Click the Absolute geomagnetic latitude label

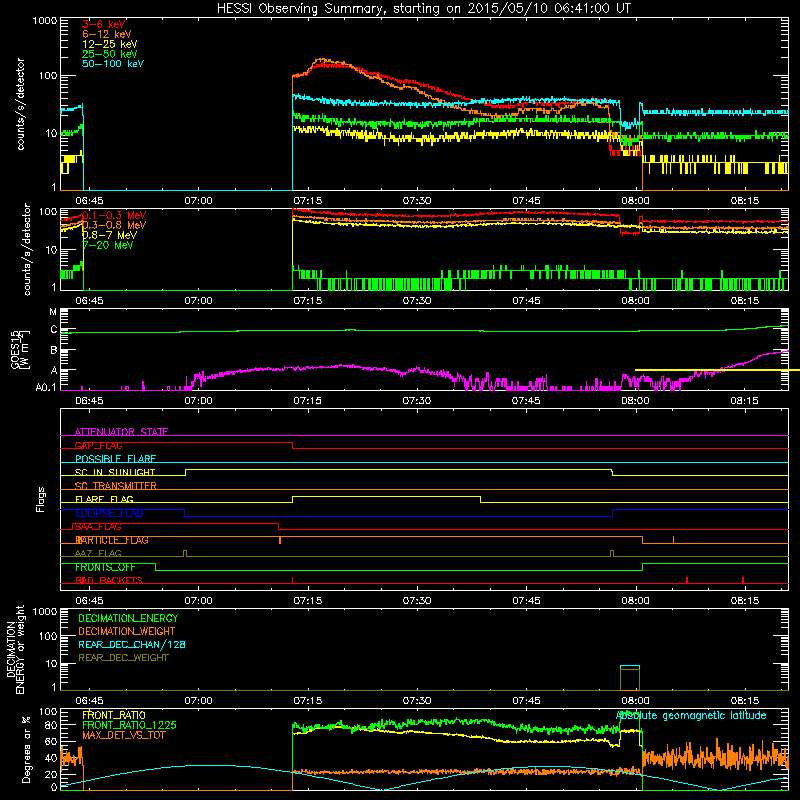691,715
